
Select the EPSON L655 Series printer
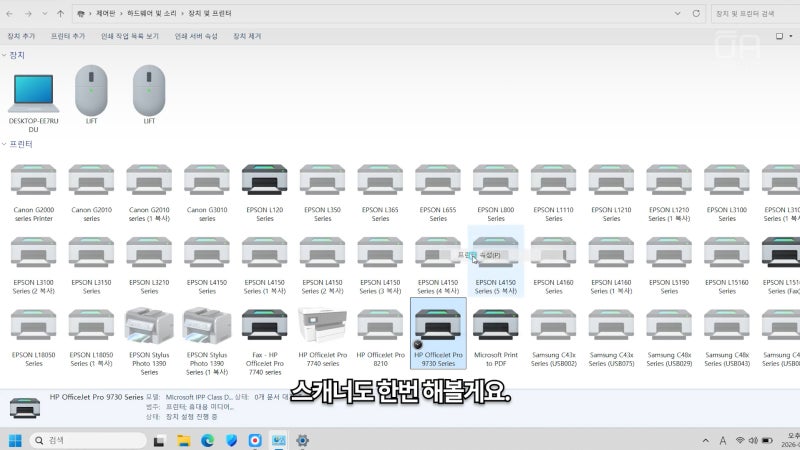click(x=438, y=192)
